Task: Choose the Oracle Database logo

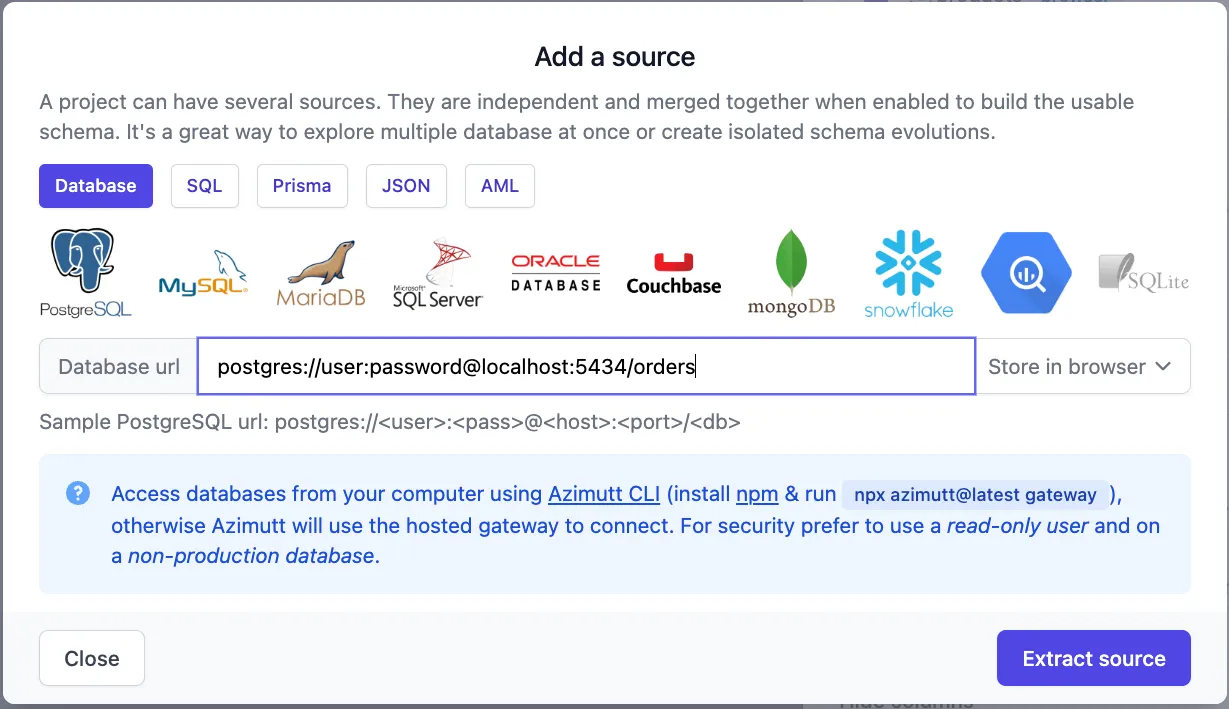Action: tap(555, 272)
